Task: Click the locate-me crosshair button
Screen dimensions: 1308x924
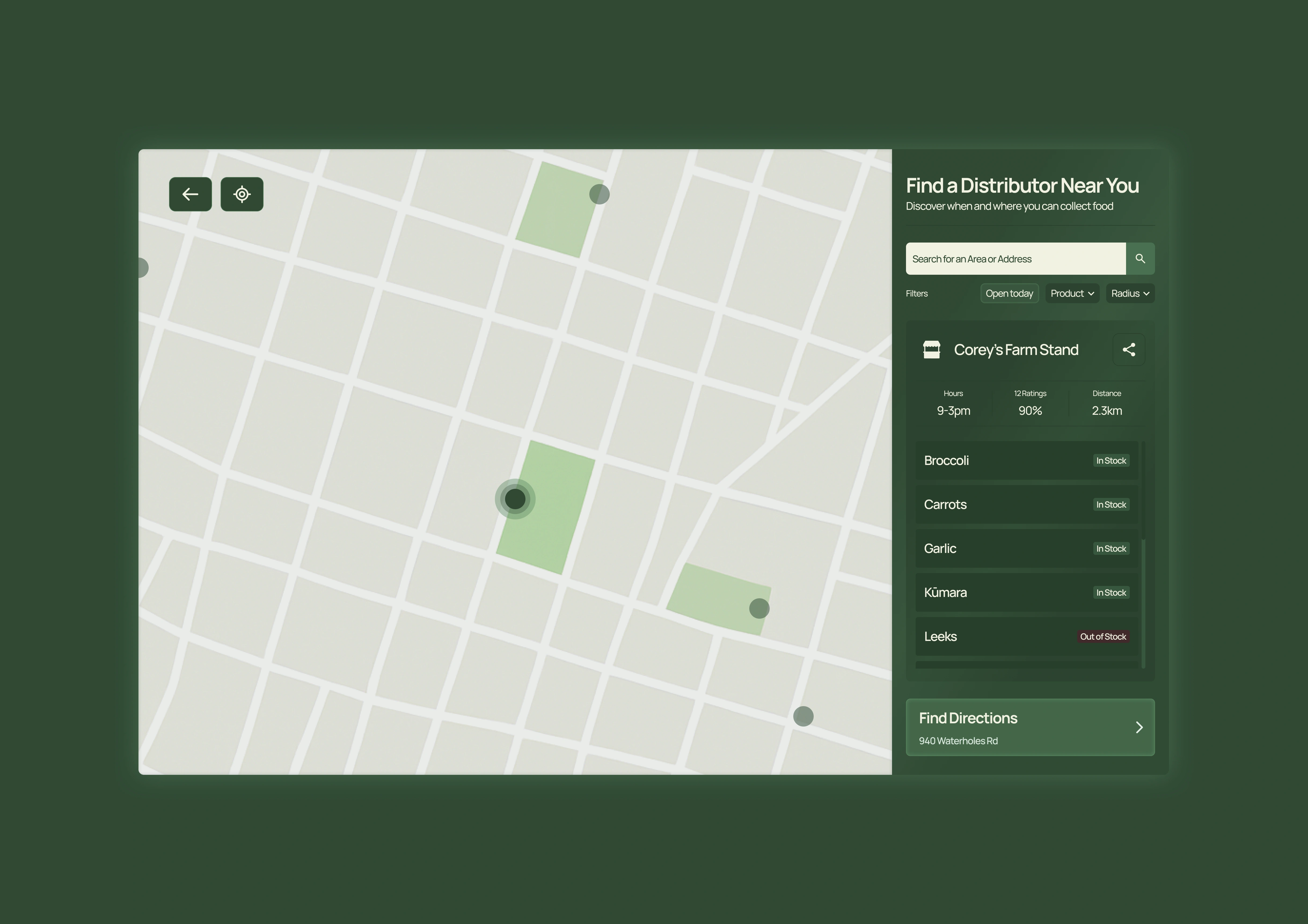Action: [242, 194]
